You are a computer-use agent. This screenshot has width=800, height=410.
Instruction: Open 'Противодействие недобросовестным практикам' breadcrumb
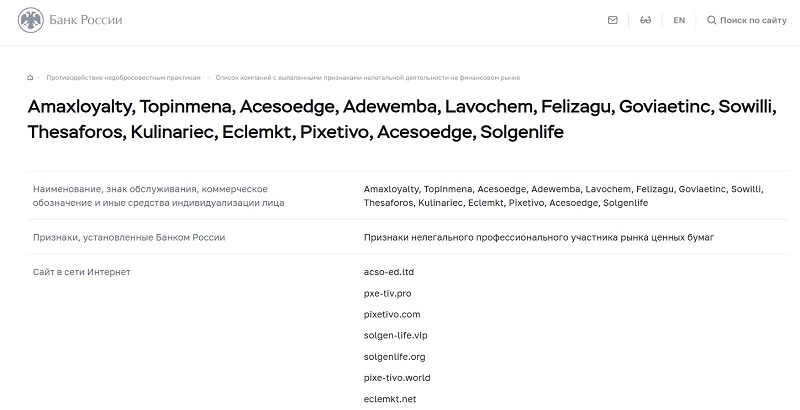click(124, 77)
